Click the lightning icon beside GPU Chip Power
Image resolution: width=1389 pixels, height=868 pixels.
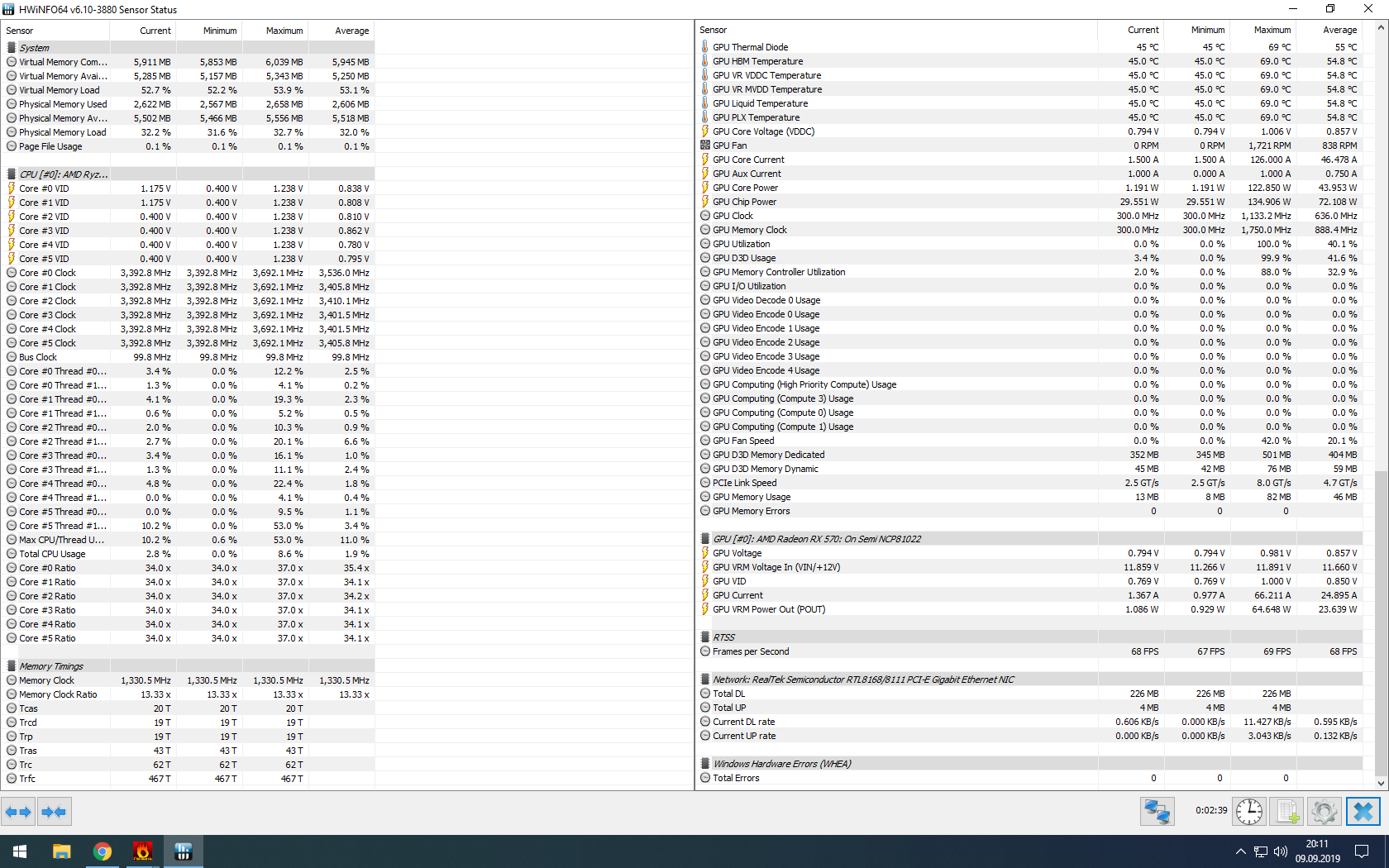pos(705,202)
